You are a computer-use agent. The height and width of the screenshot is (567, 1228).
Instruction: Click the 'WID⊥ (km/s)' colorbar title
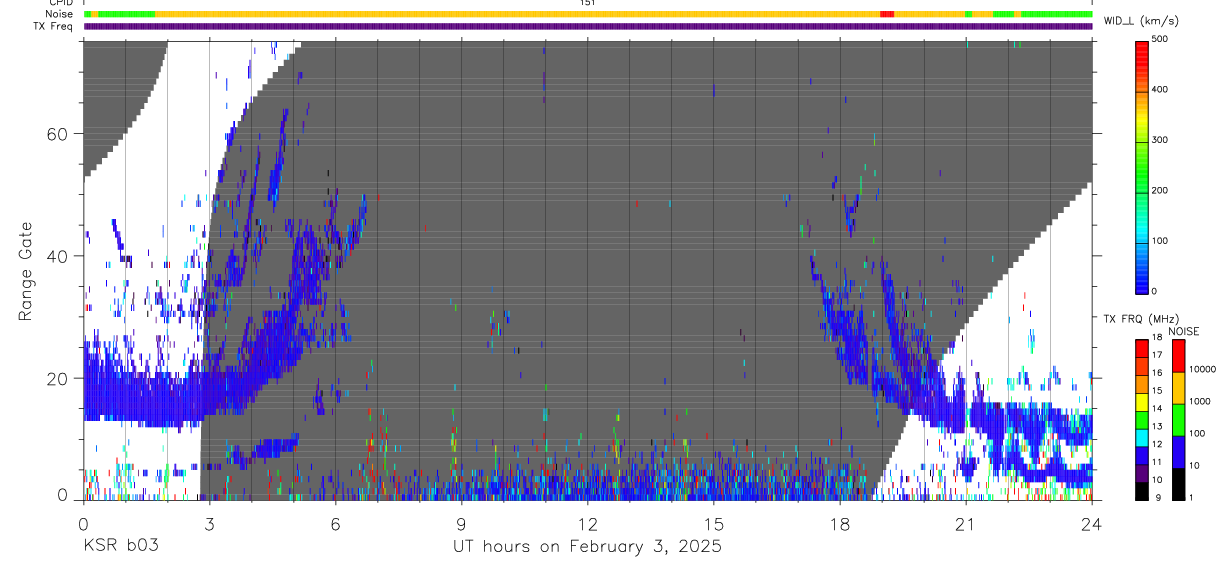1140,20
